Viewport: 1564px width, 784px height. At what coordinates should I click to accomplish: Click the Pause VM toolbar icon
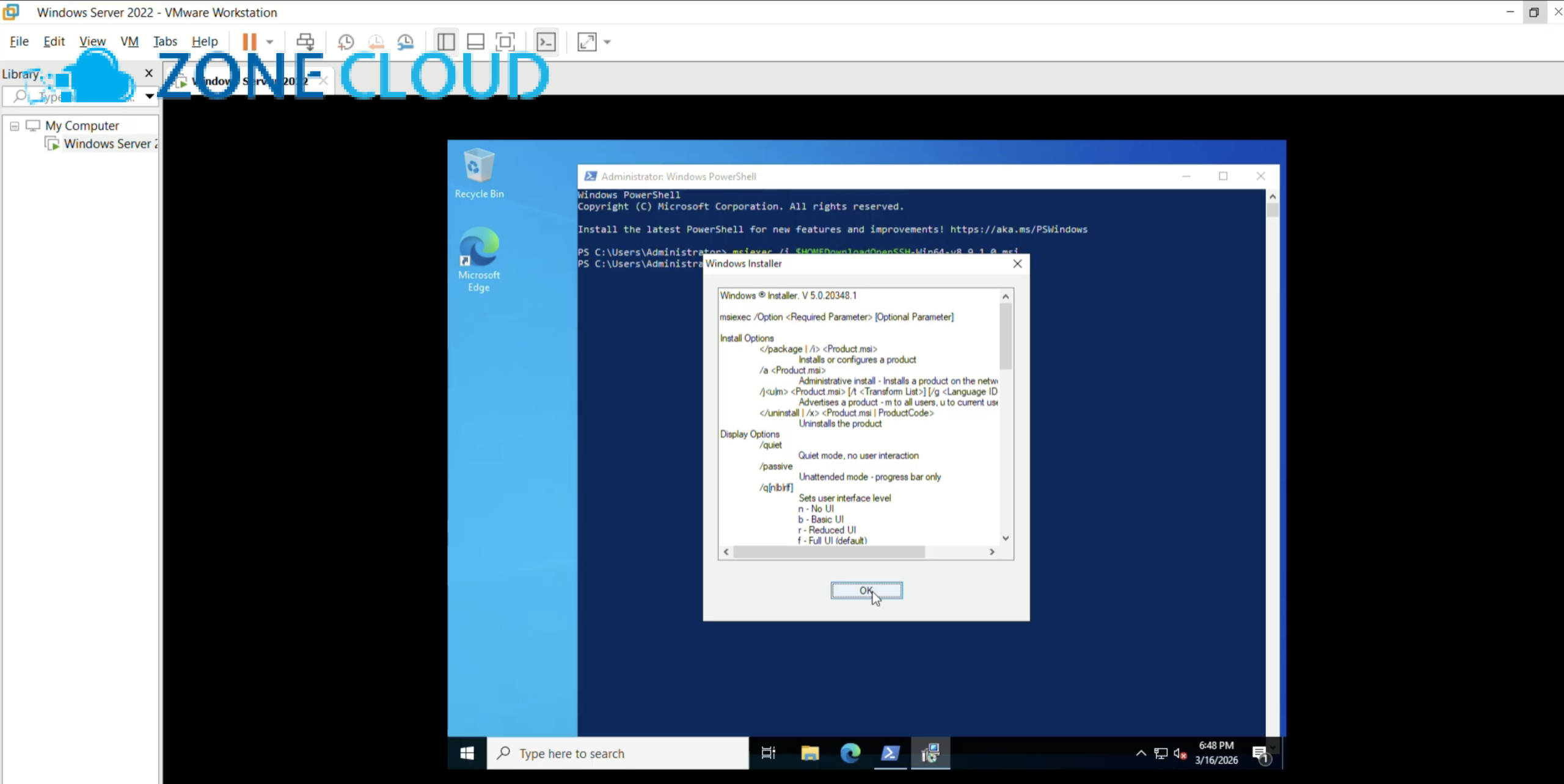[249, 42]
